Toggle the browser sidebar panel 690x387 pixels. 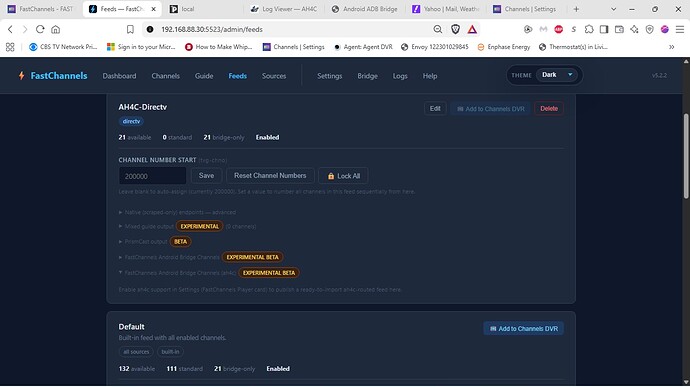pyautogui.click(x=604, y=29)
